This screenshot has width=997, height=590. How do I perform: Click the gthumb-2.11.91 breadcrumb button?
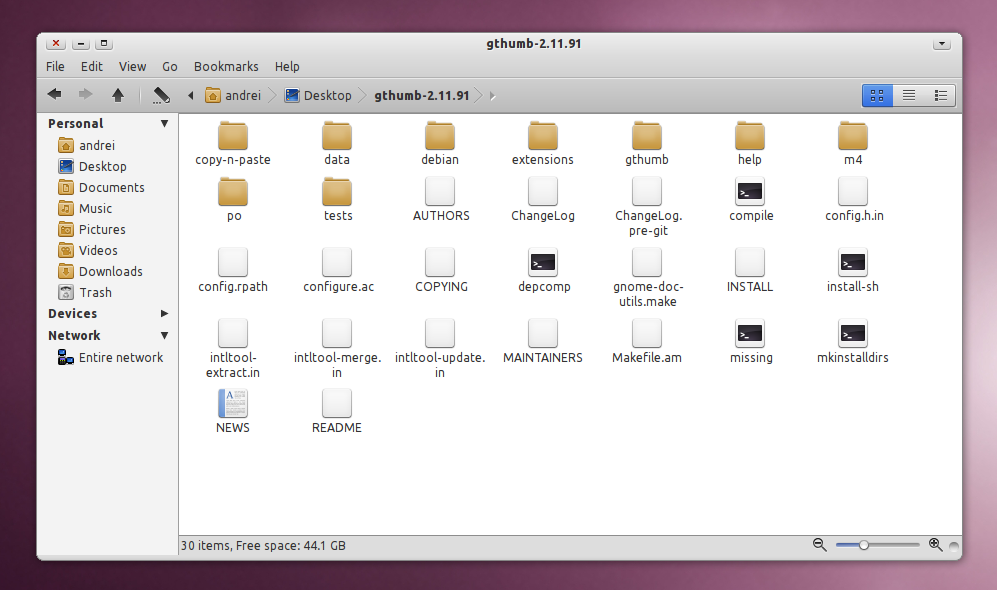tap(422, 95)
